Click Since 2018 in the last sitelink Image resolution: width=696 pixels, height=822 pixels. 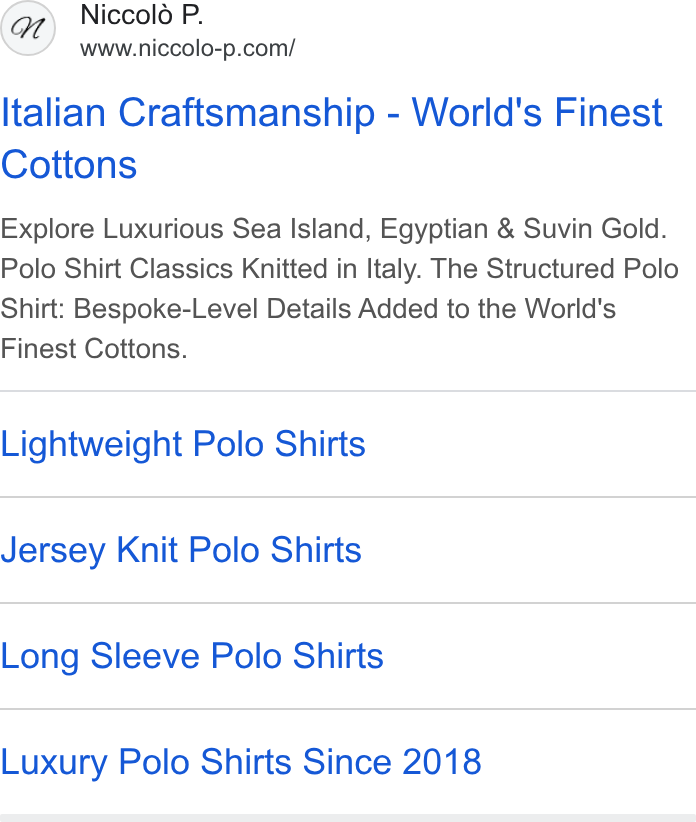click(392, 762)
